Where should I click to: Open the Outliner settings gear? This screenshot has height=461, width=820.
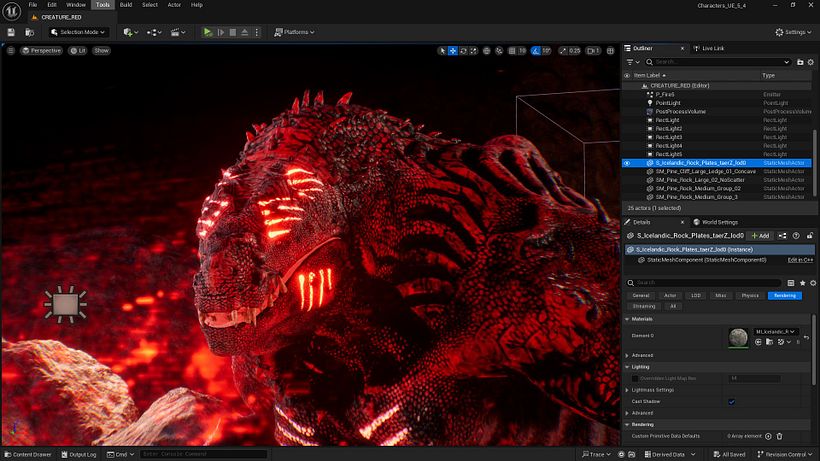tap(811, 62)
